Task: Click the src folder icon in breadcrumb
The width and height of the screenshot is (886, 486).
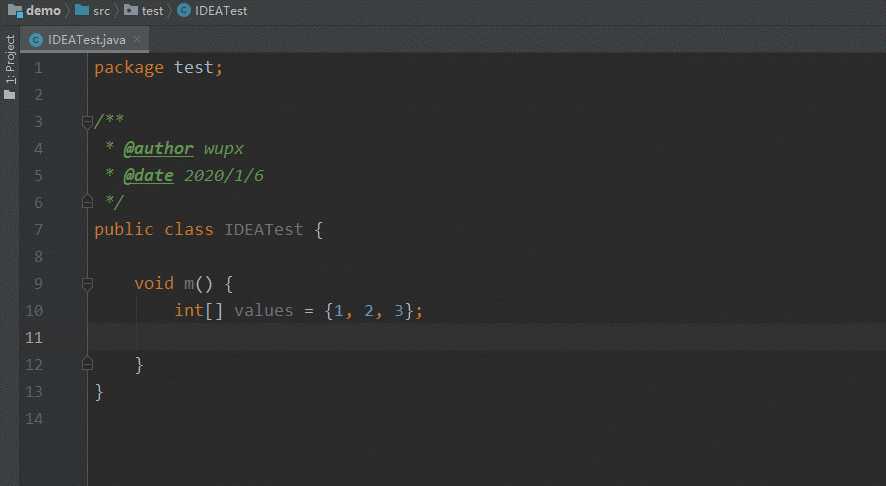Action: click(82, 10)
